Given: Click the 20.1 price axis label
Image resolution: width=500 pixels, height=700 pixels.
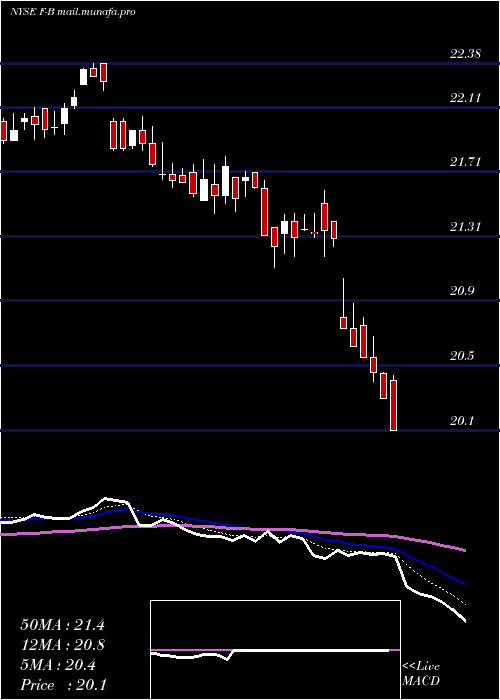Looking at the screenshot, I should coord(462,421).
